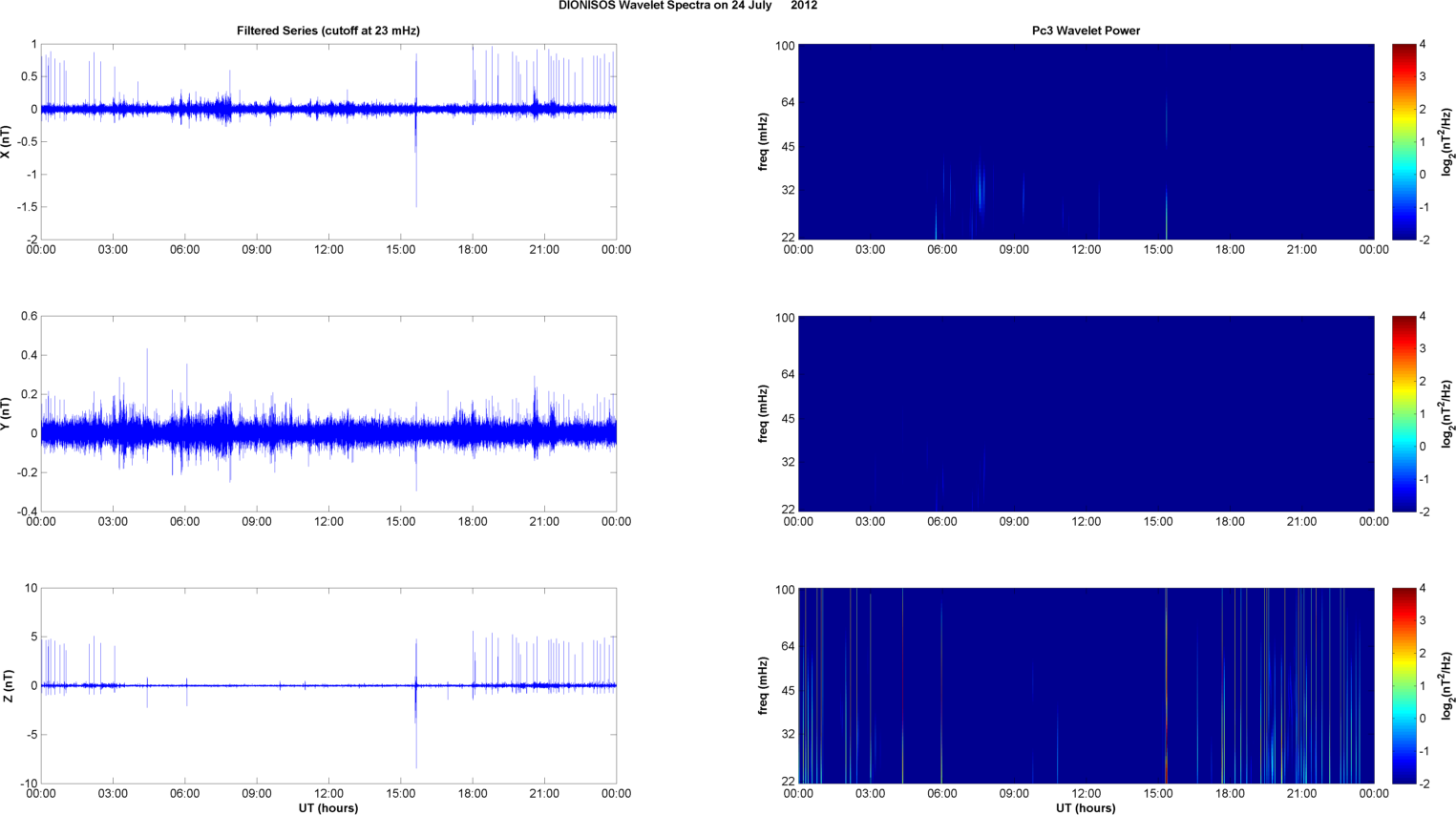Click the 'X (nT)' y-axis label
The height and width of the screenshot is (815, 1456).
point(7,142)
